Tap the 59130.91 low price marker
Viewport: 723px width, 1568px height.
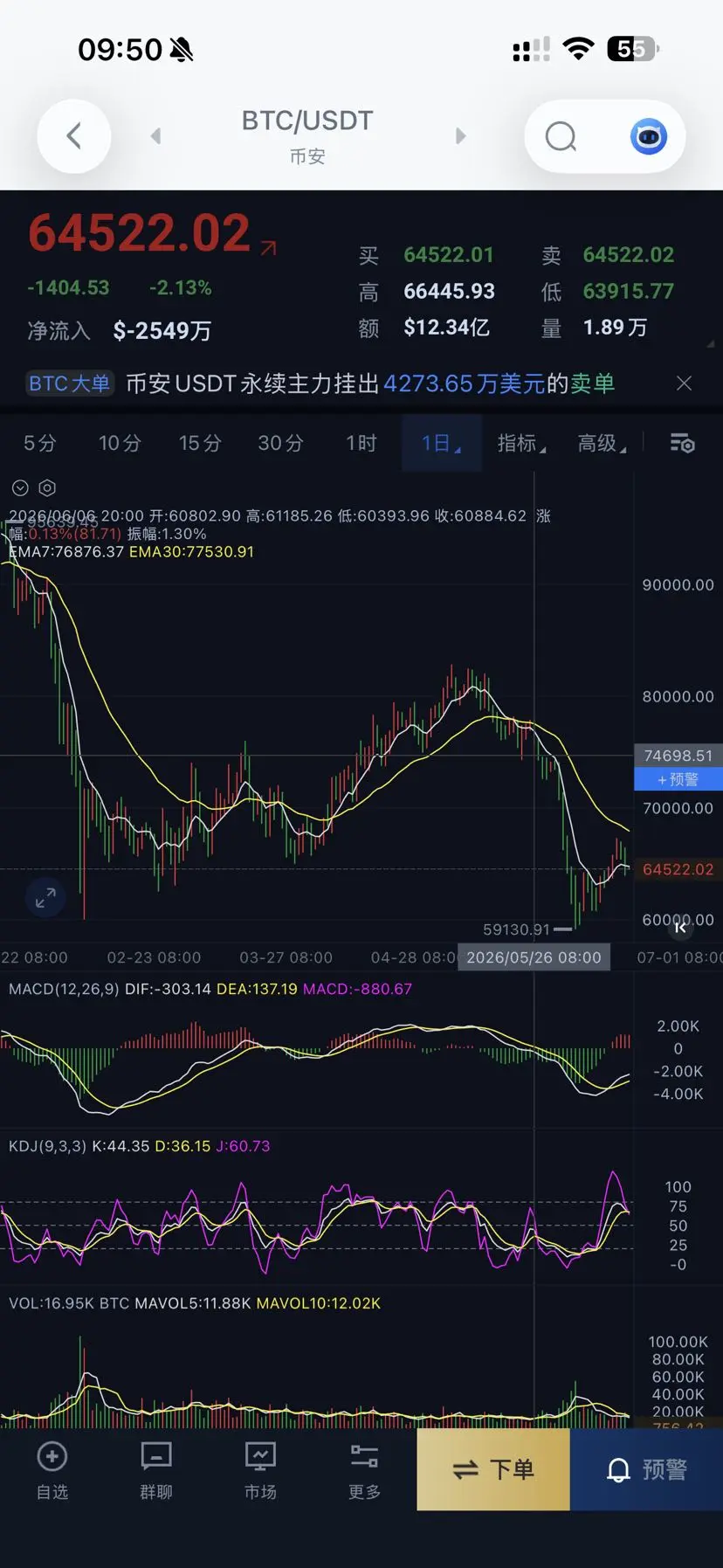(x=517, y=929)
